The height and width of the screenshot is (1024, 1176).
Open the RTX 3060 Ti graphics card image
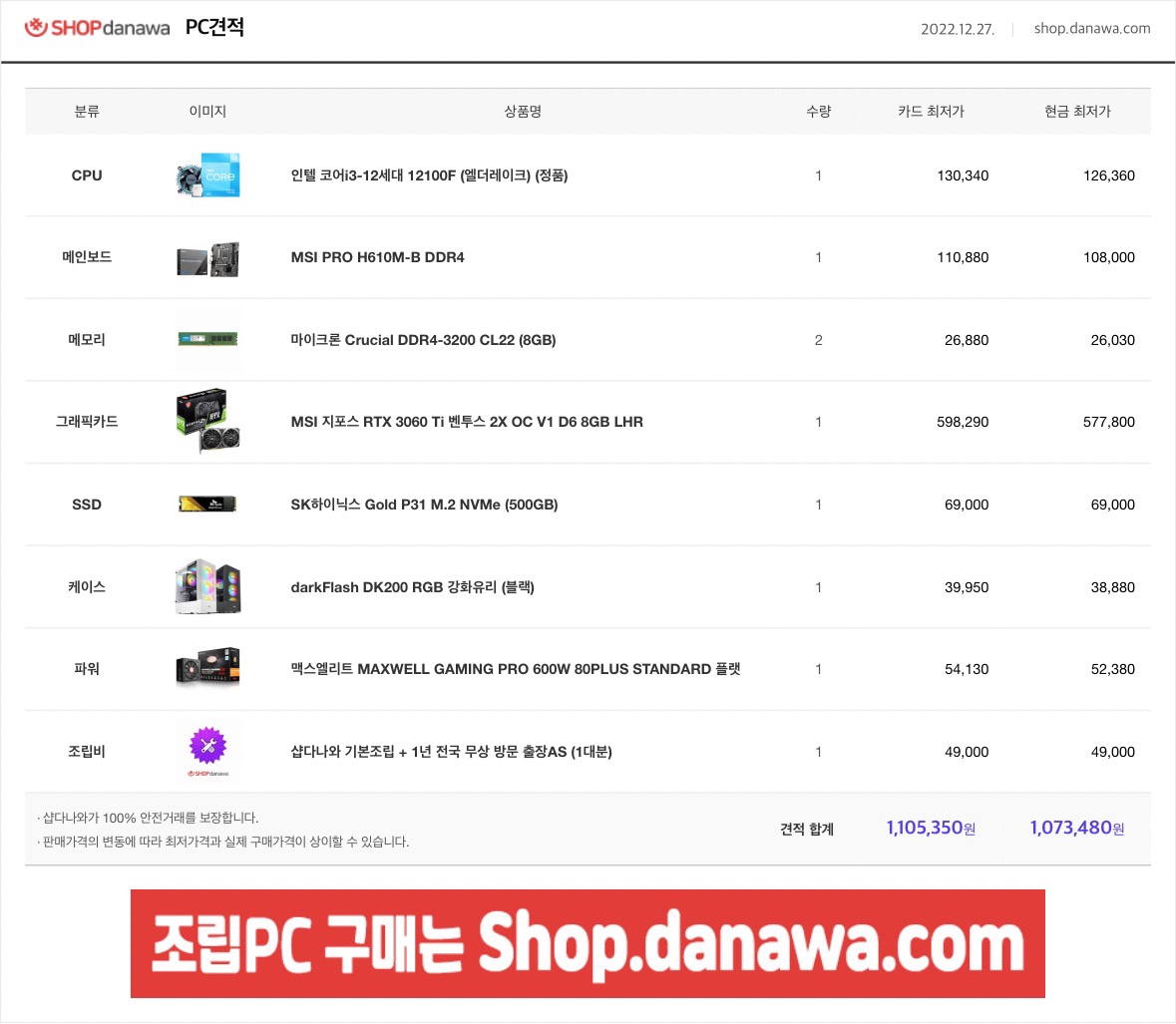pyautogui.click(x=207, y=421)
